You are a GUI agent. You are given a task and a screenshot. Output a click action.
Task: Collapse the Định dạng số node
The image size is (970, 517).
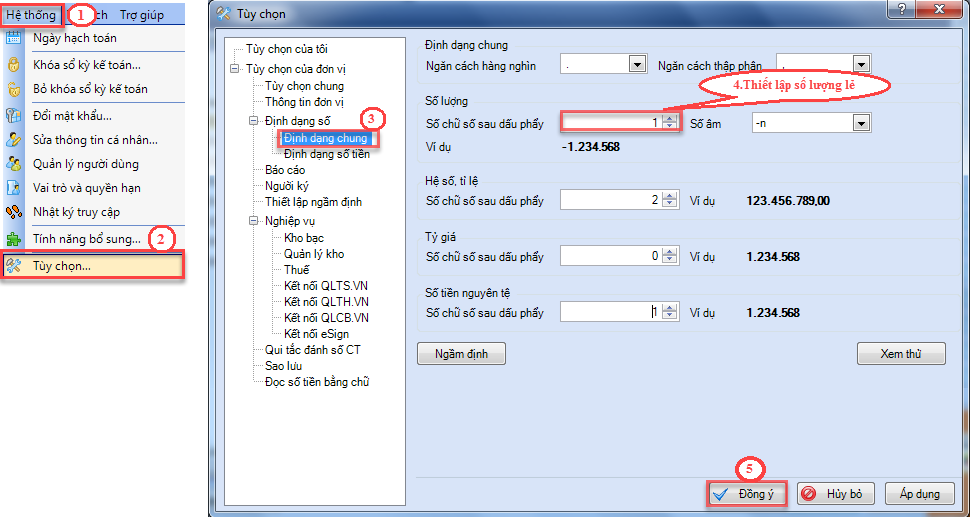(x=253, y=122)
